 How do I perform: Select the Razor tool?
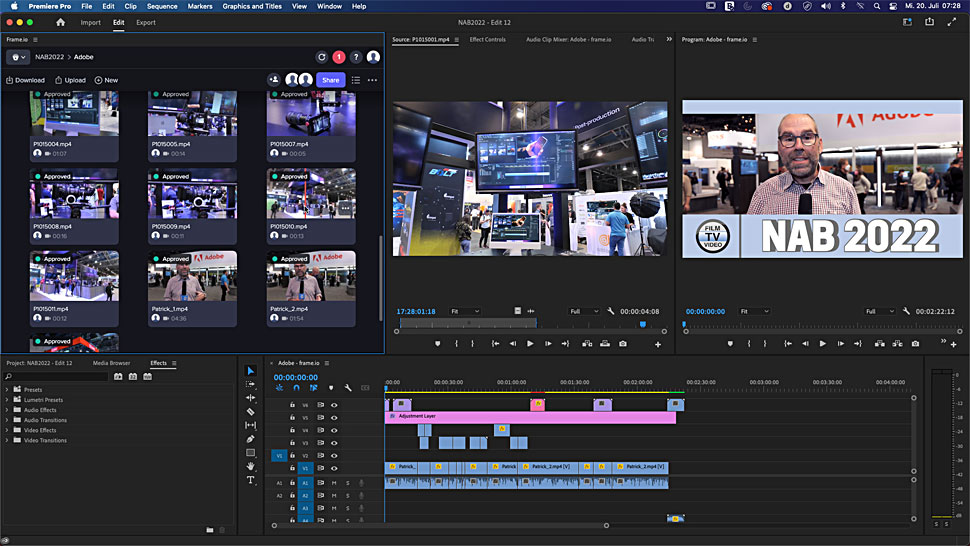tap(251, 411)
